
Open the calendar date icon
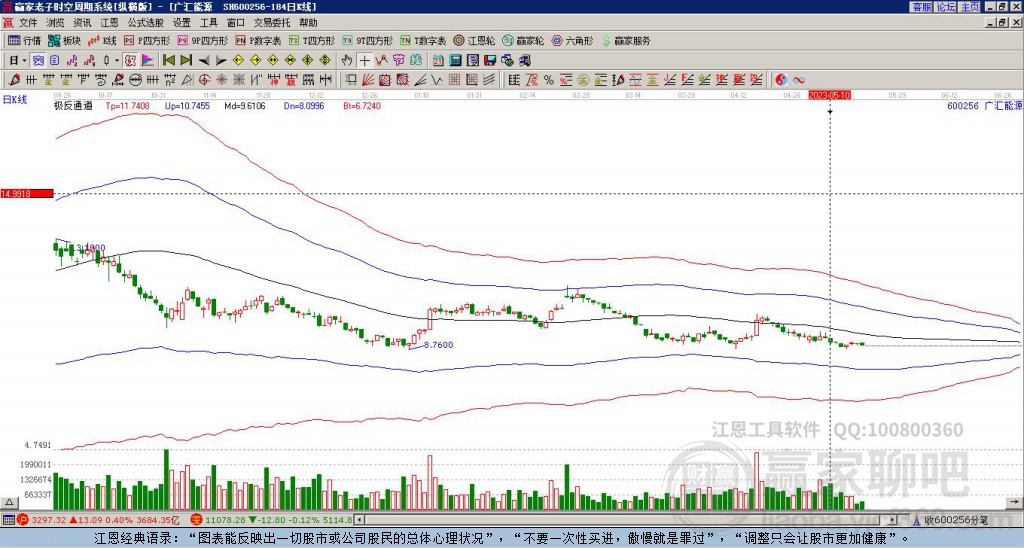[x=438, y=60]
